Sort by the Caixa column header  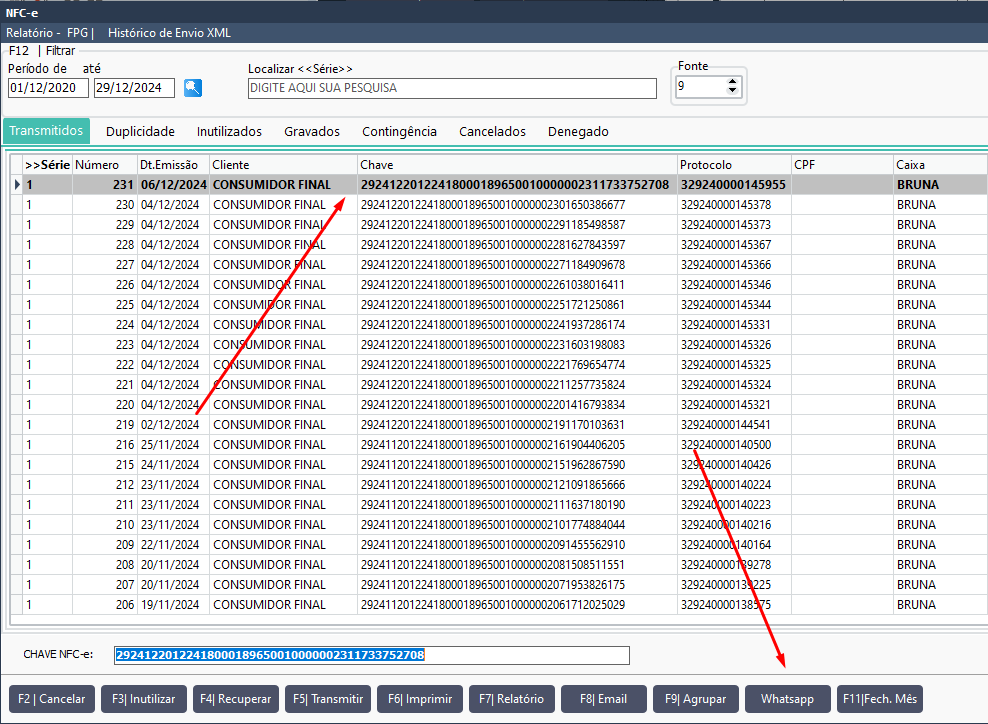940,164
